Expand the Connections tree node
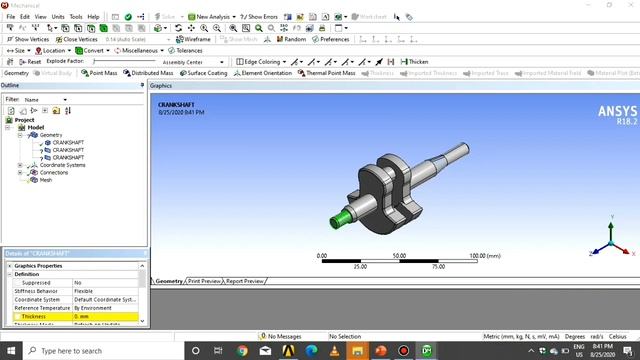Viewport: 640px width, 360px height. tap(20, 173)
